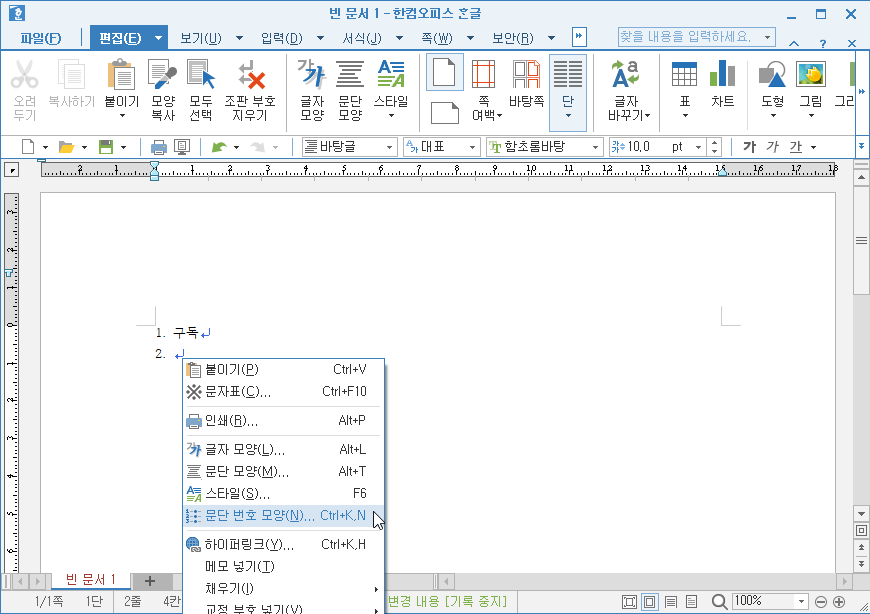Open font dropdown 함초롬바탕
Image resolution: width=870 pixels, height=614 pixels.
point(544,147)
